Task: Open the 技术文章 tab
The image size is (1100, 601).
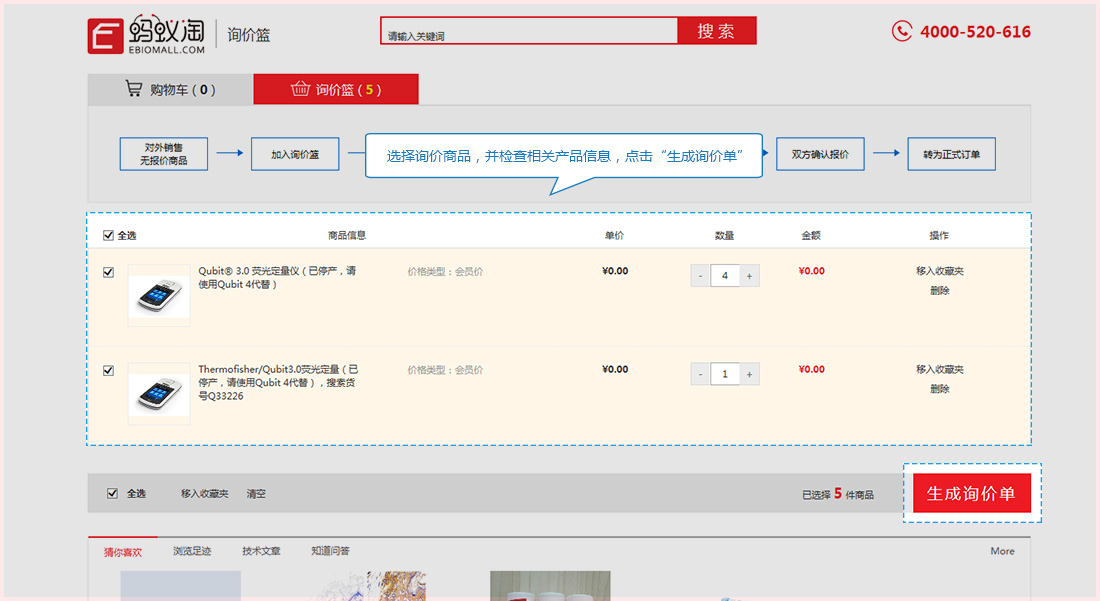Action: pyautogui.click(x=261, y=551)
